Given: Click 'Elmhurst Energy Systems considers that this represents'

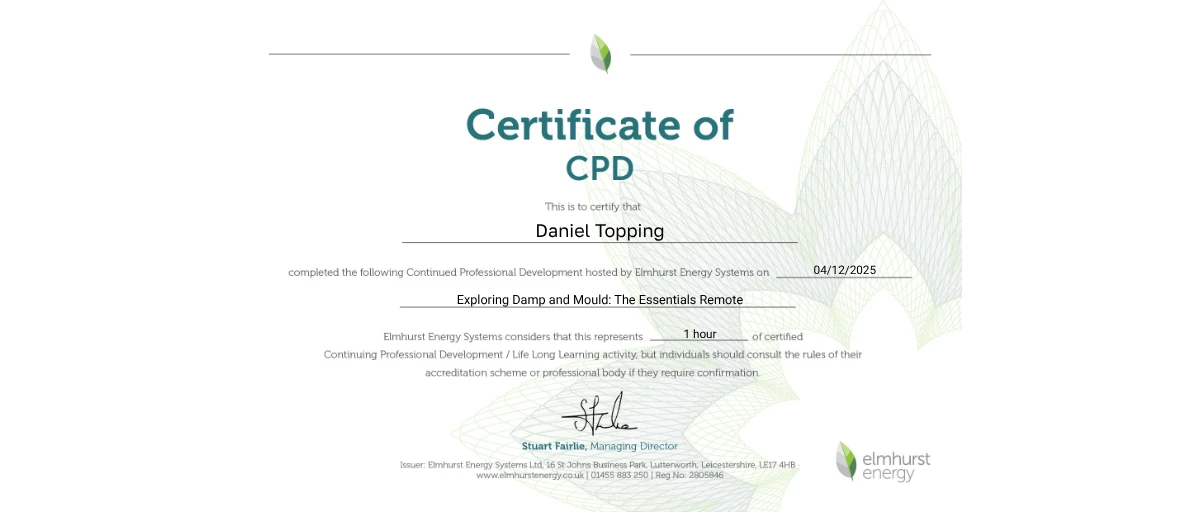Looking at the screenshot, I should tap(513, 337).
